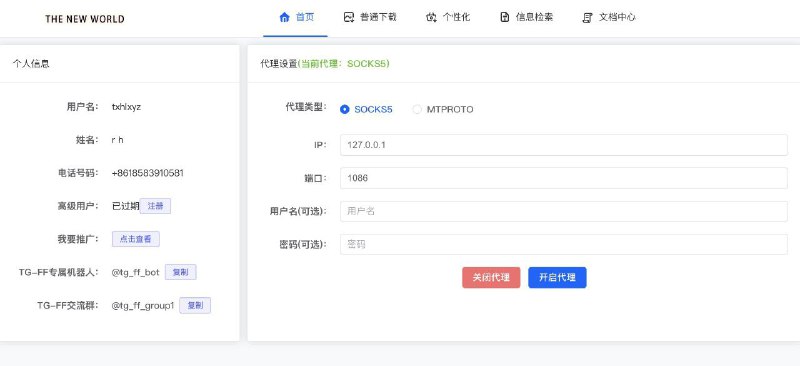This screenshot has height=366, width=800.
Task: Click the 文档中心 scroll document icon
Action: point(587,18)
